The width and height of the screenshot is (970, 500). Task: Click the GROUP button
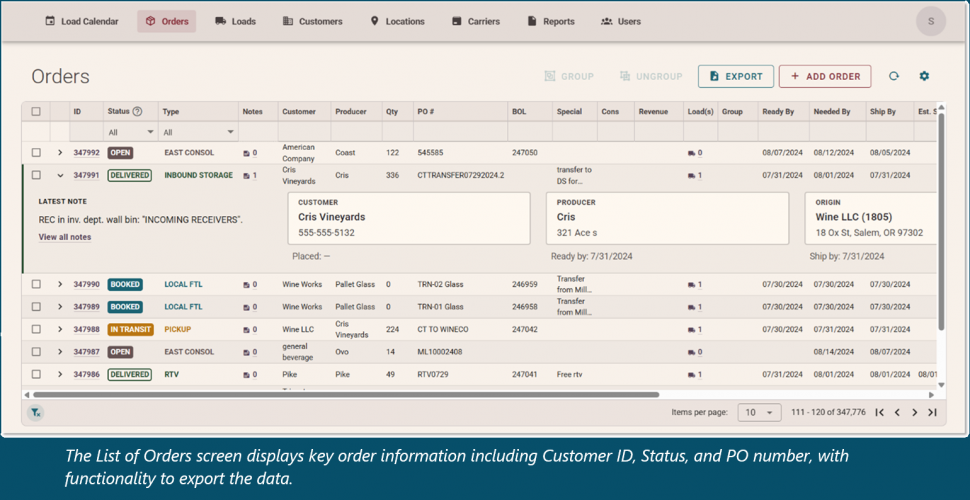point(569,76)
